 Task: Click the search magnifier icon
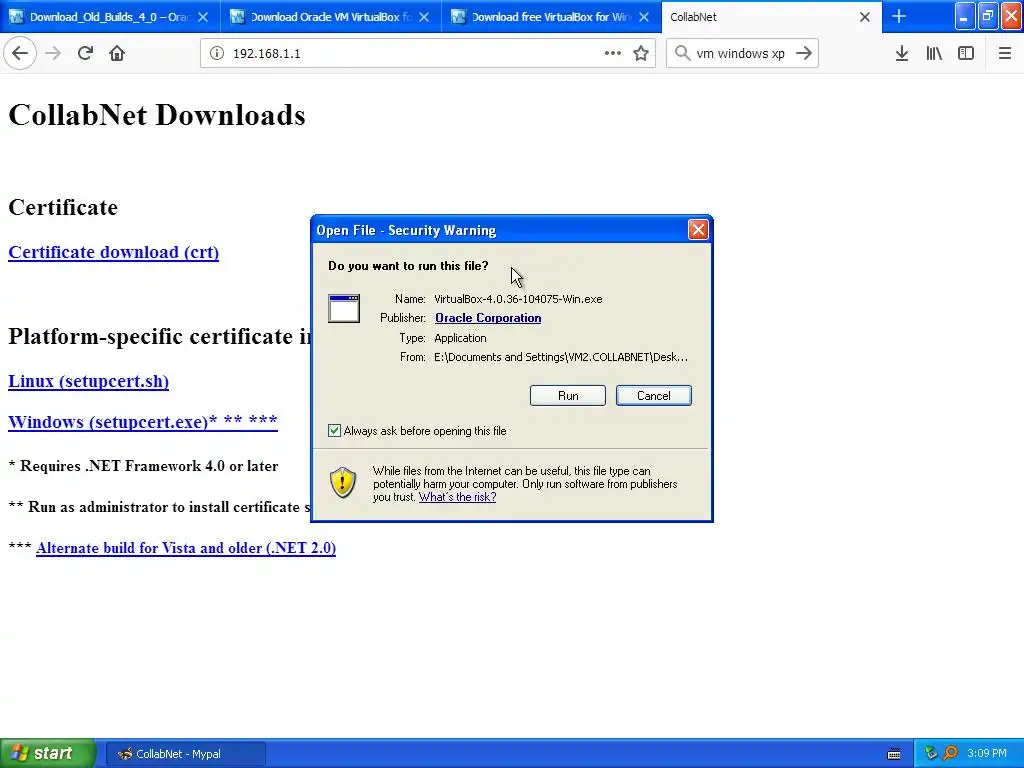(682, 53)
